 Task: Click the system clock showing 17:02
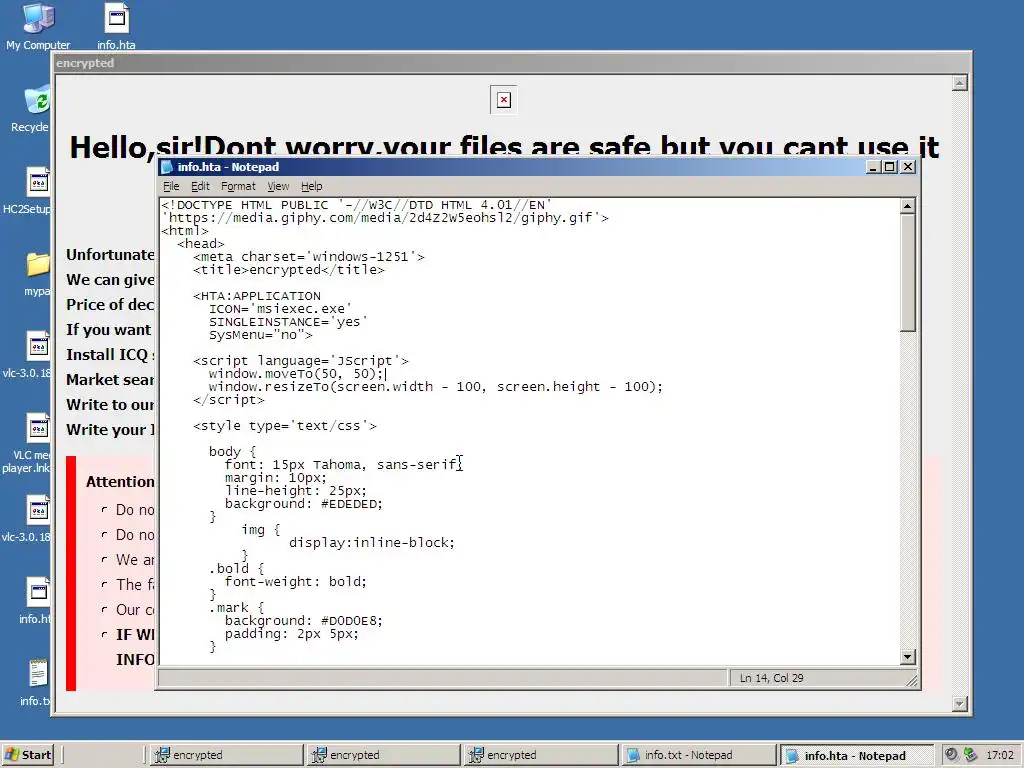click(999, 755)
